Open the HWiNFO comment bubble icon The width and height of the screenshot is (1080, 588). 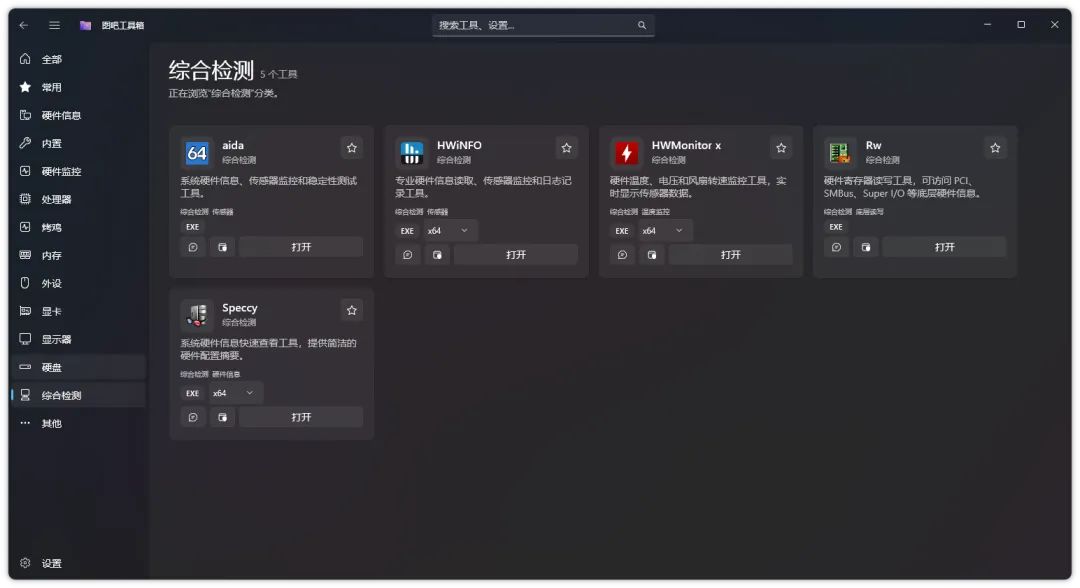pyautogui.click(x=408, y=255)
